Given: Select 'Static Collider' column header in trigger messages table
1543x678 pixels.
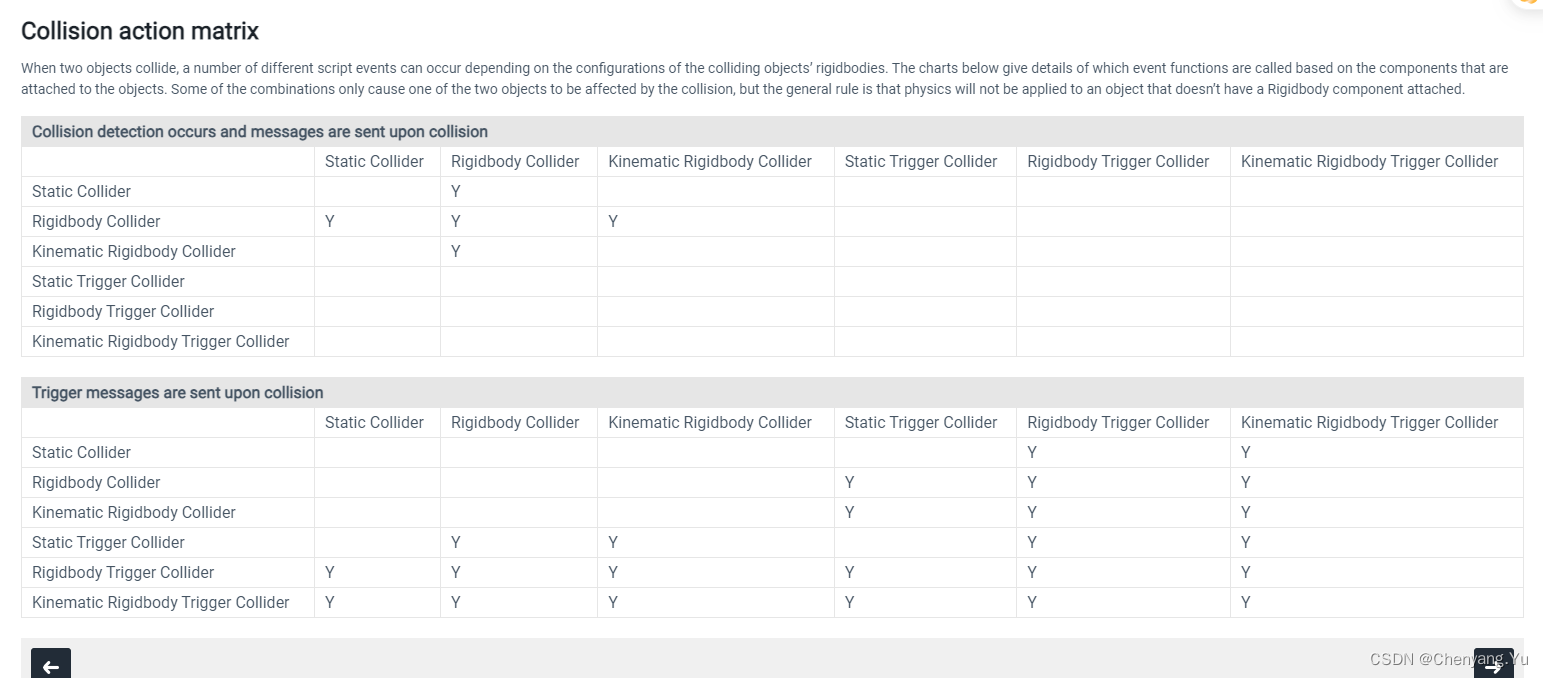Looking at the screenshot, I should tap(374, 423).
